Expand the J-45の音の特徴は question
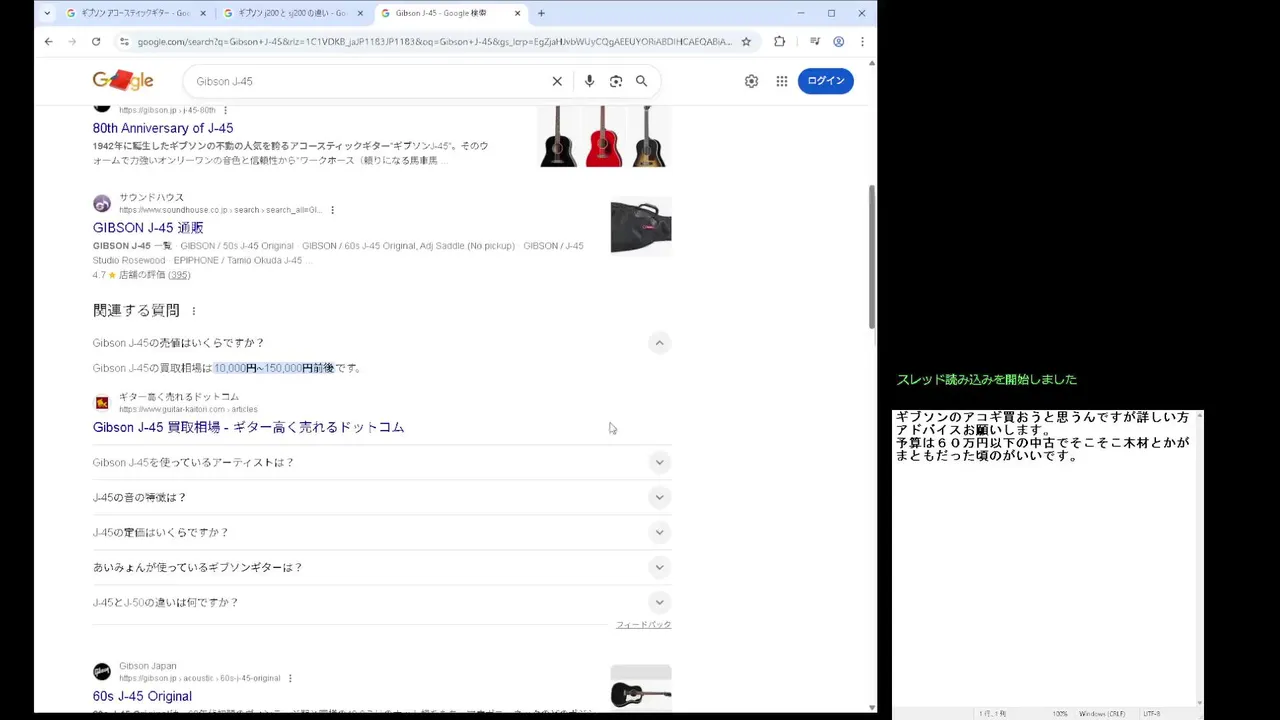Screen dimensions: 1280x720 659,497
